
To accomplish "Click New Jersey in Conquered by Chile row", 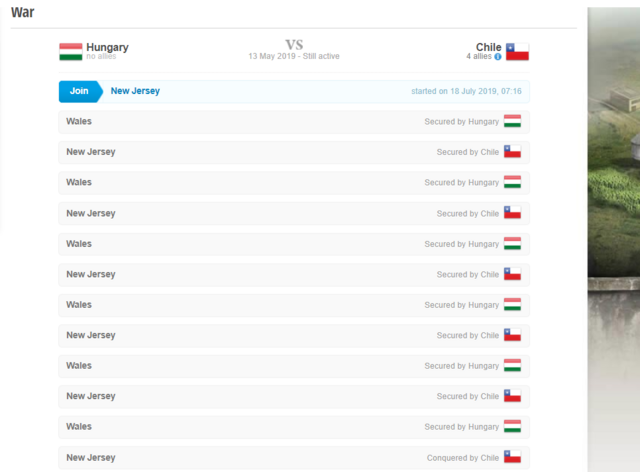I will (x=91, y=458).
